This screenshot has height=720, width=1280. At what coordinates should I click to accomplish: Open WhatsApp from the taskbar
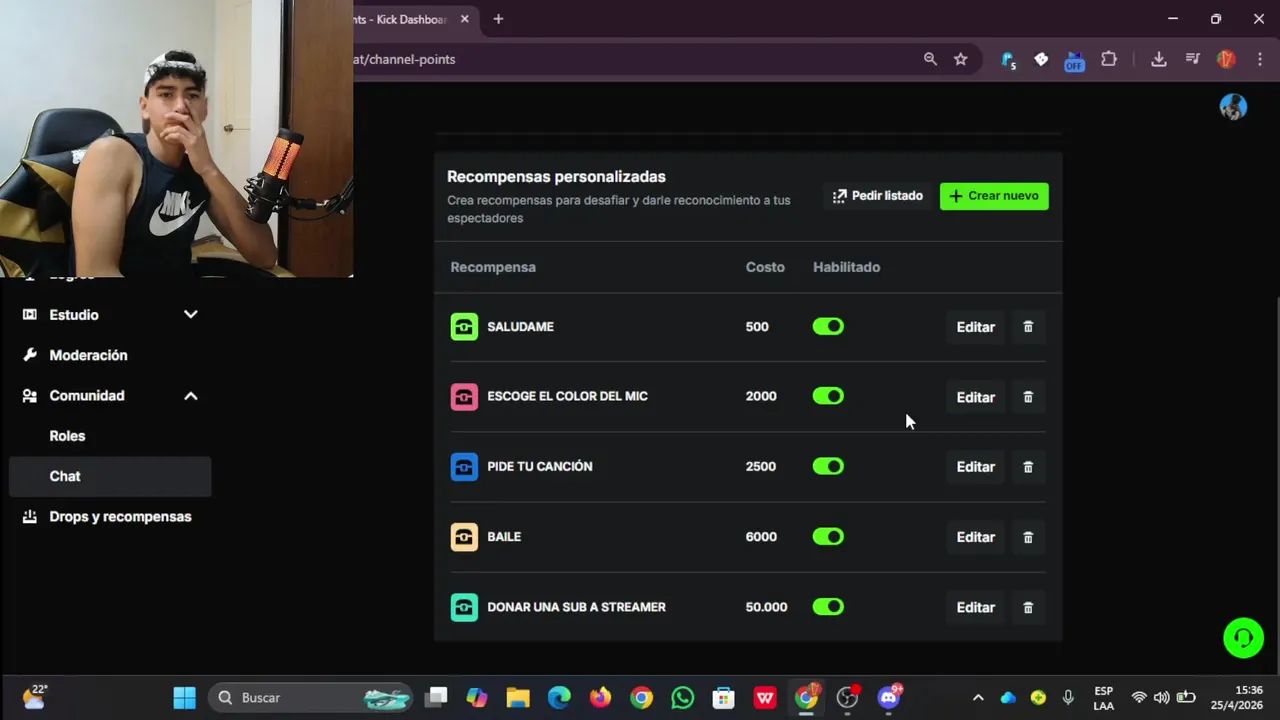coord(682,697)
